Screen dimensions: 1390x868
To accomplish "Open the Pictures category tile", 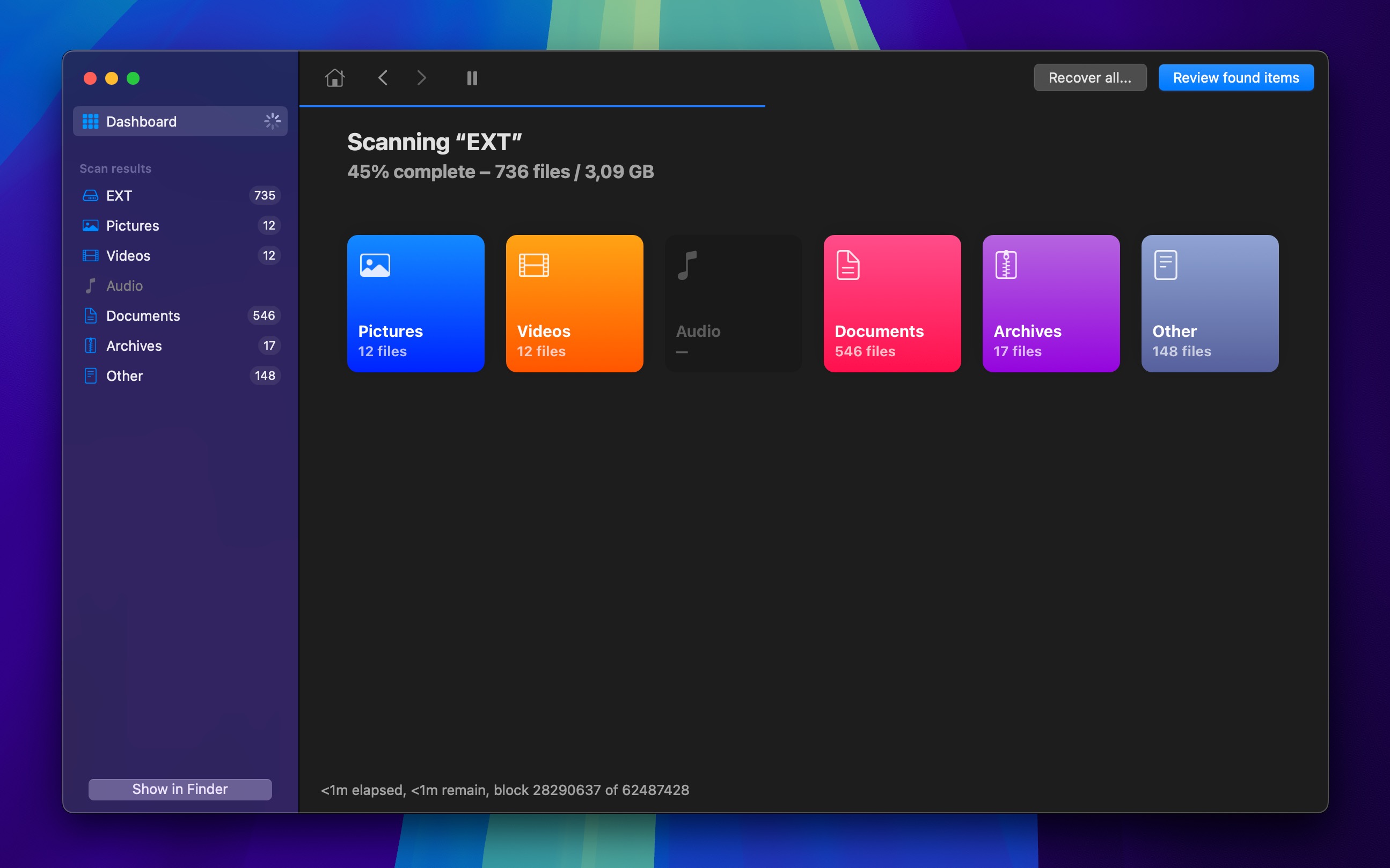I will coord(415,303).
